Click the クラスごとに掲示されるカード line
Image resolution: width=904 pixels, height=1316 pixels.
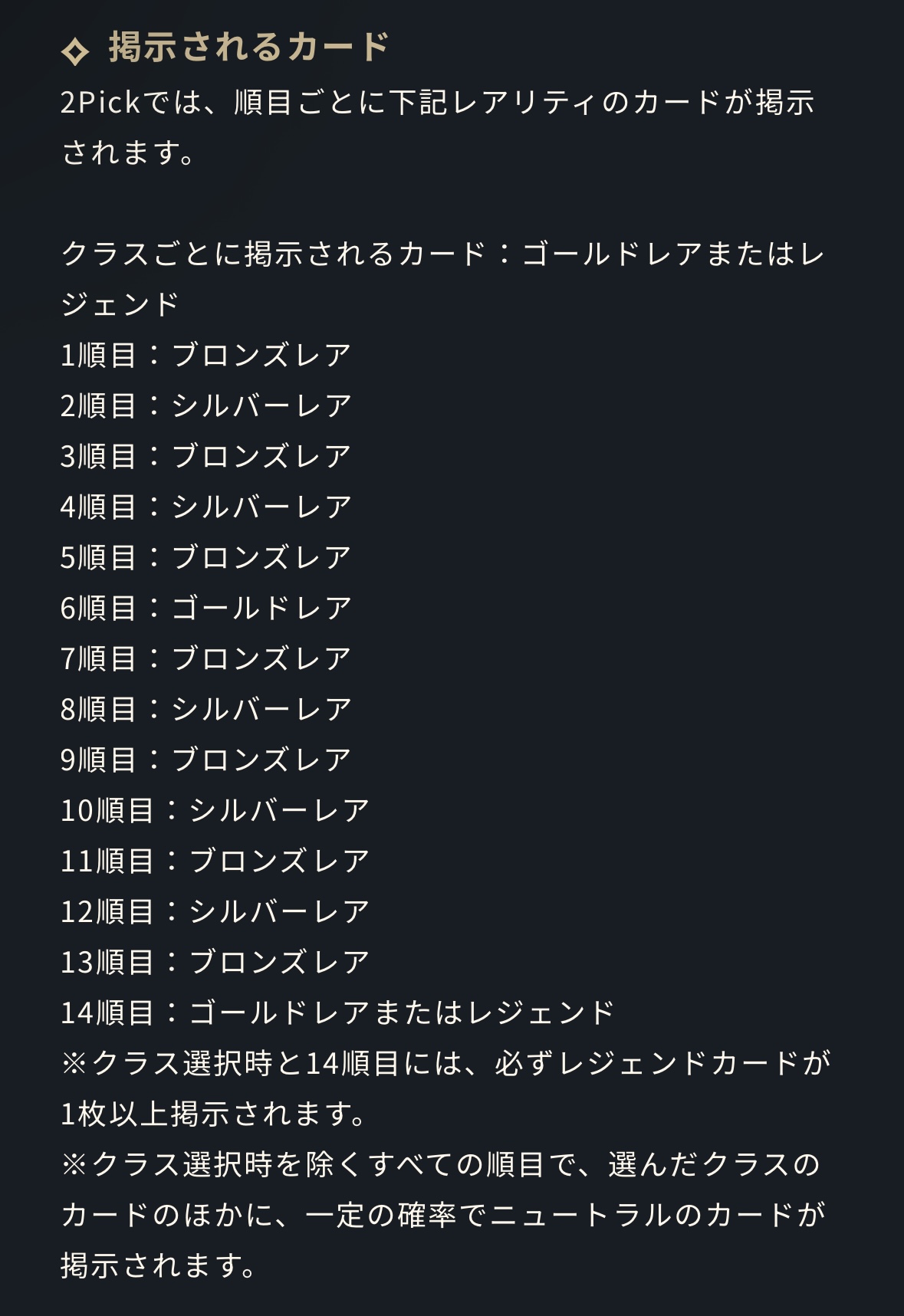(x=442, y=278)
